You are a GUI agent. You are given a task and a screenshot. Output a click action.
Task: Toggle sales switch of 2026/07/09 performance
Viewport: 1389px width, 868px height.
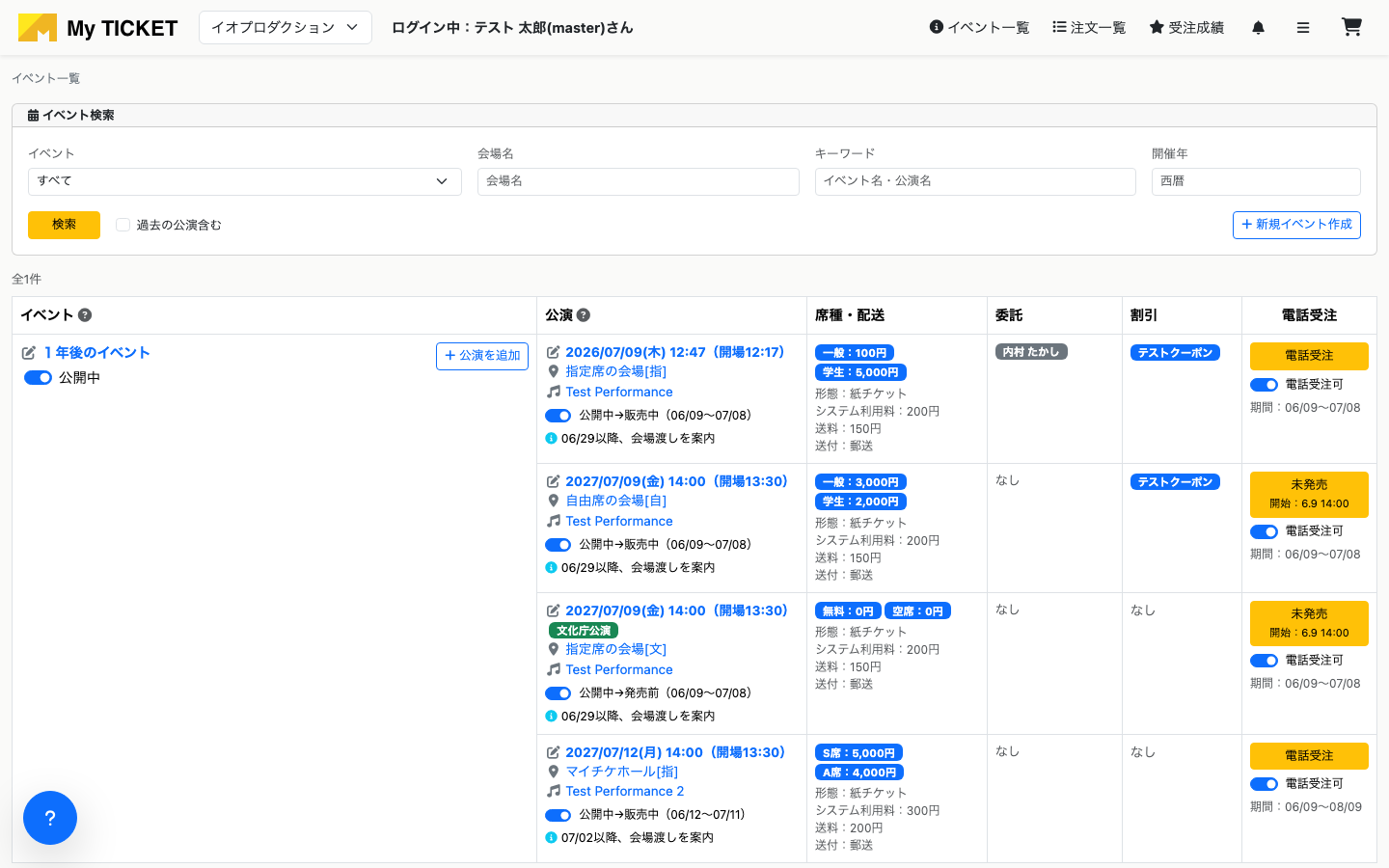coord(558,416)
